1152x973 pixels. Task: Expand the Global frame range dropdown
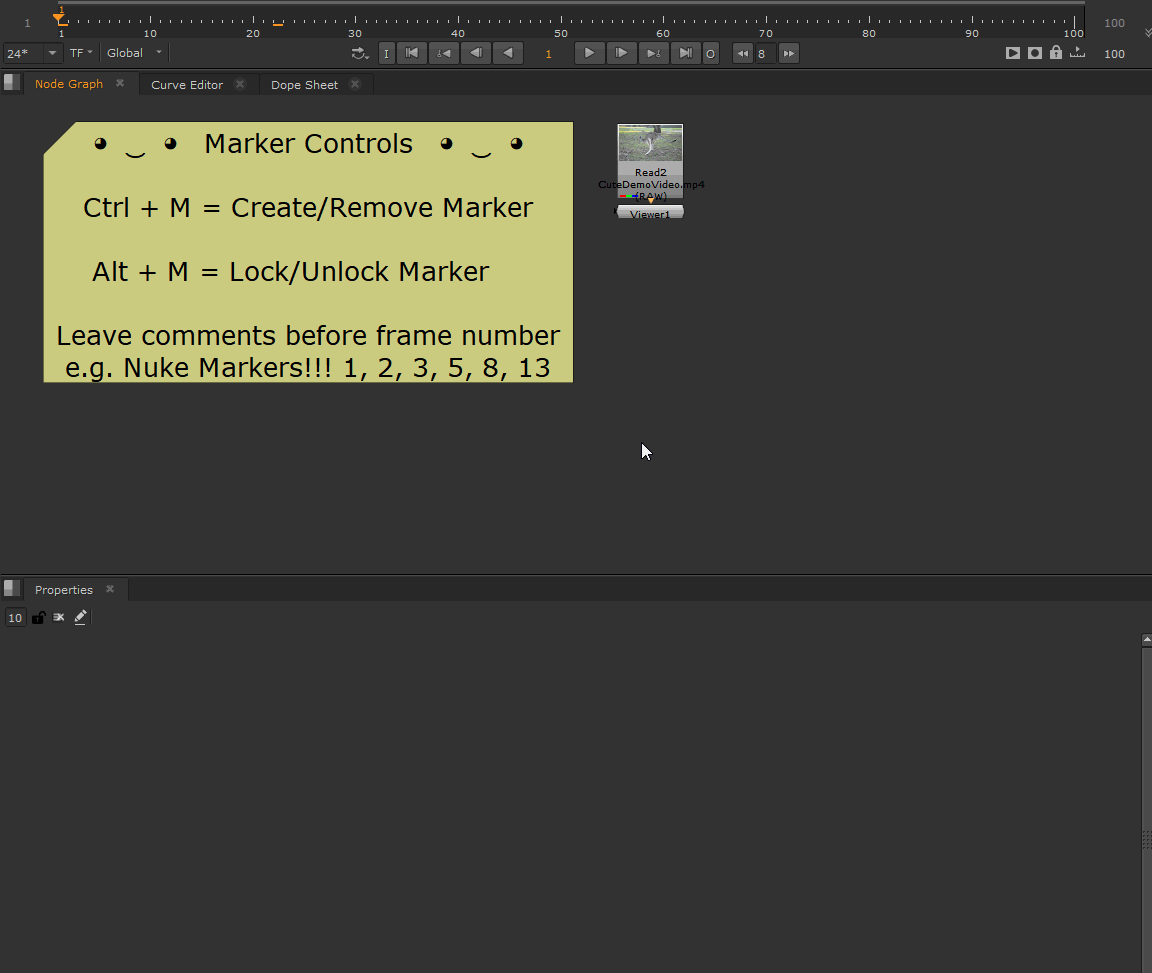pyautogui.click(x=135, y=53)
